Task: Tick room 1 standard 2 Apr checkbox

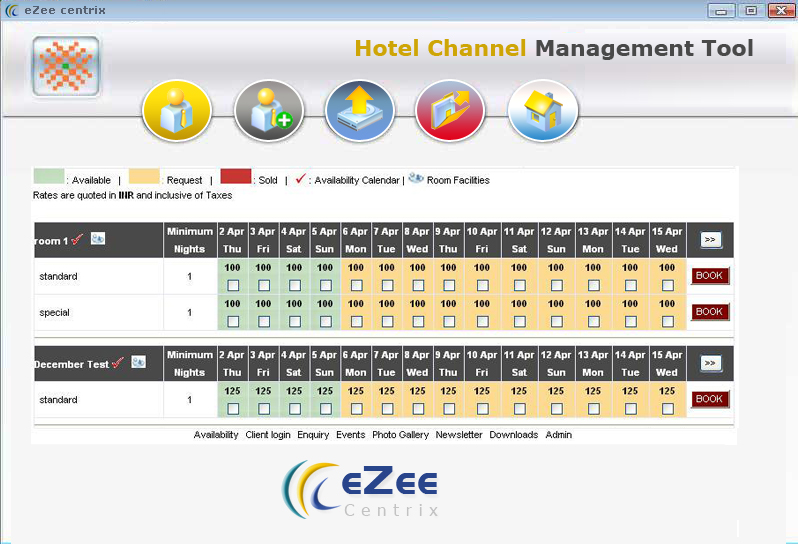Action: click(233, 285)
